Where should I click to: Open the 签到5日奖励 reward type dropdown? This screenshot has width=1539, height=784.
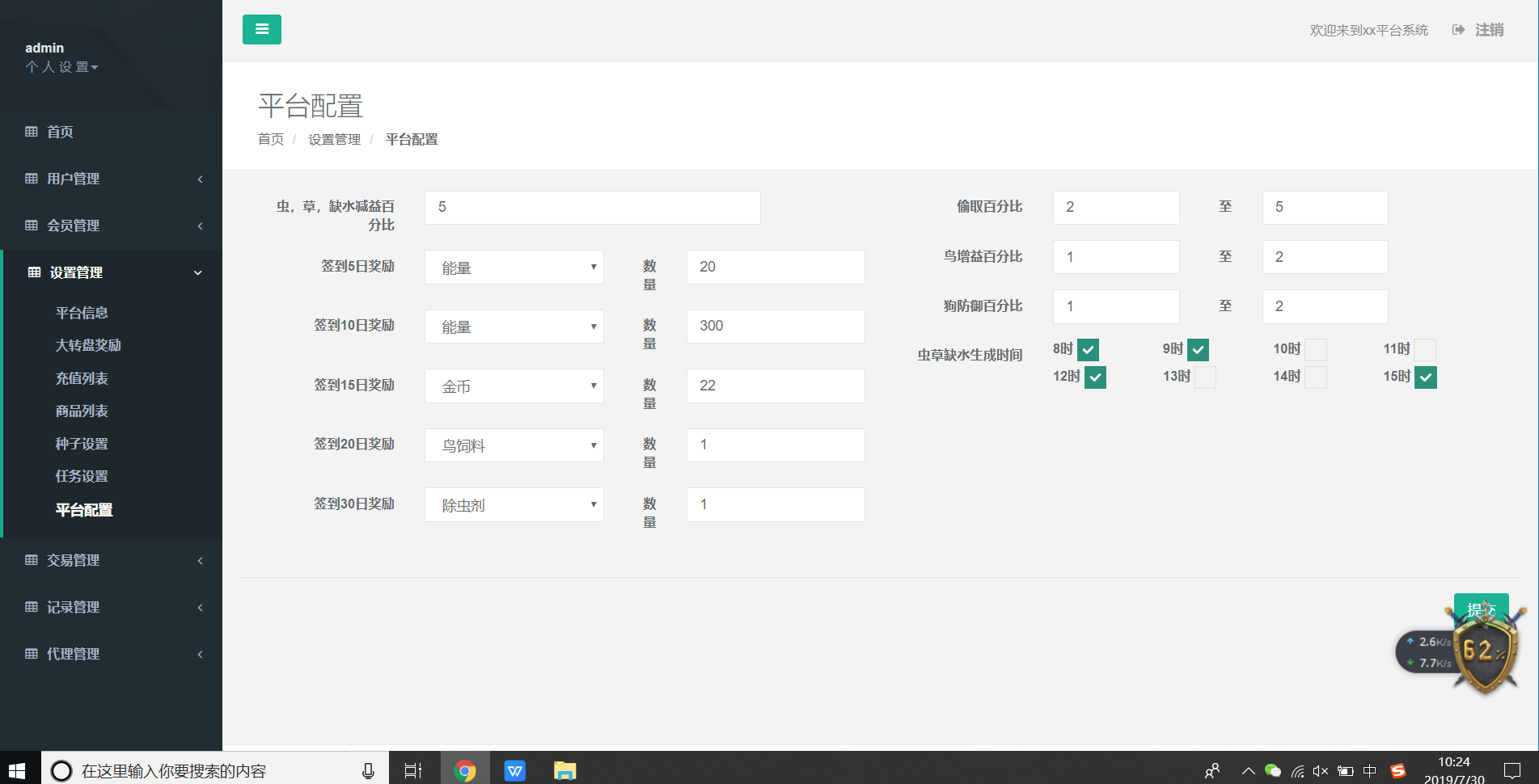pyautogui.click(x=514, y=268)
